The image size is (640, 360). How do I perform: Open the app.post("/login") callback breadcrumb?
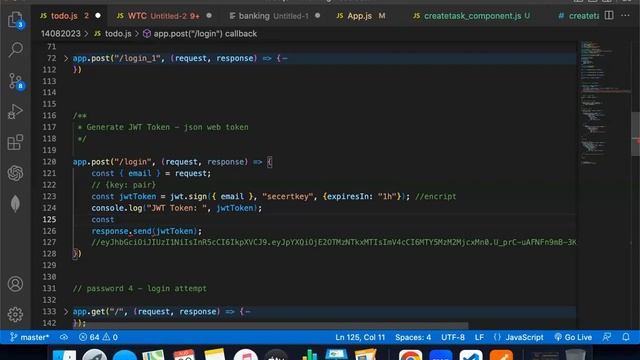(200, 34)
